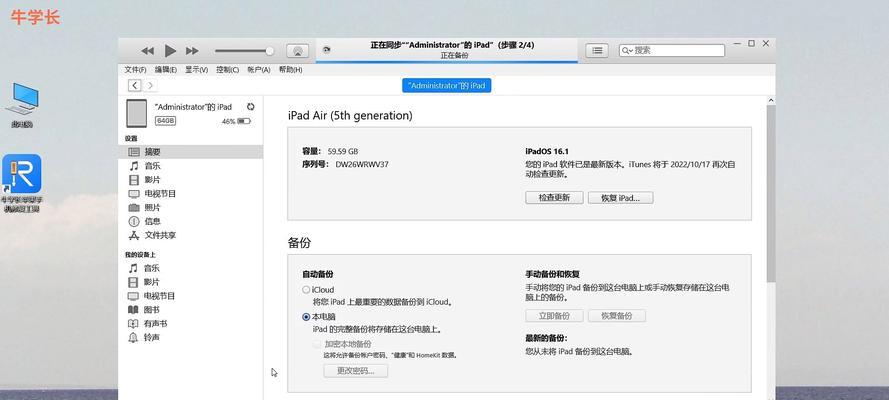Select the iCloud backup radio button
This screenshot has height=400, width=889.
[306, 290]
